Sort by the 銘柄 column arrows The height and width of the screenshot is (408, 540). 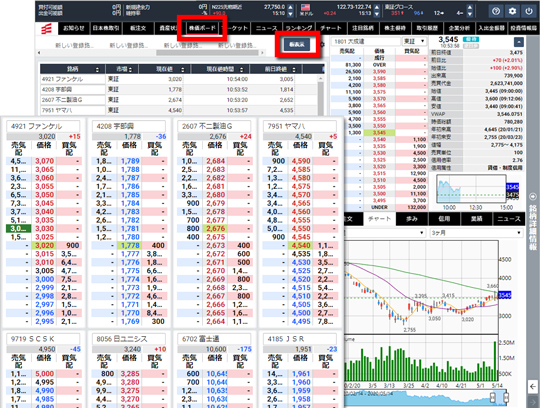97,70
